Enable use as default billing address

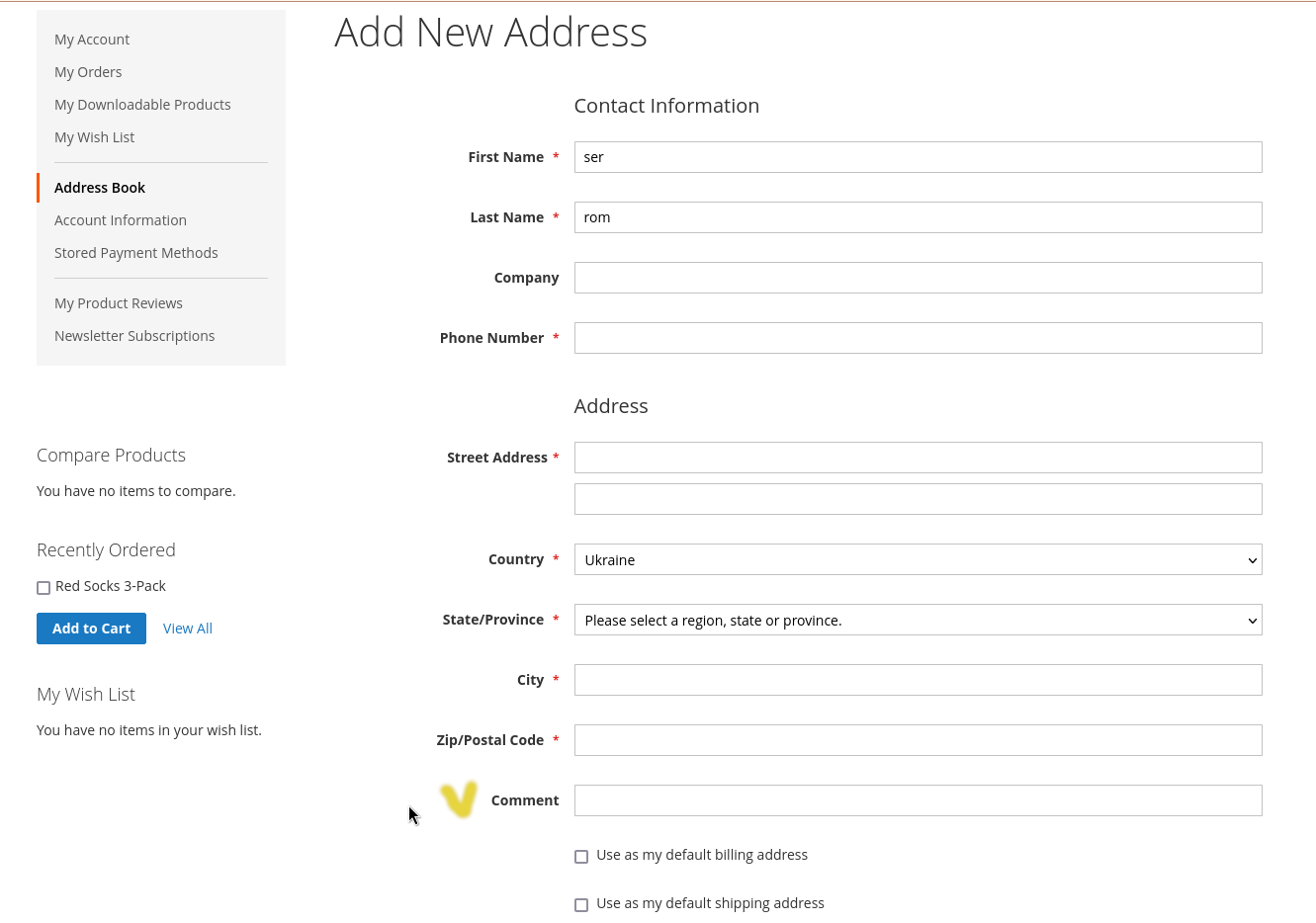click(581, 857)
